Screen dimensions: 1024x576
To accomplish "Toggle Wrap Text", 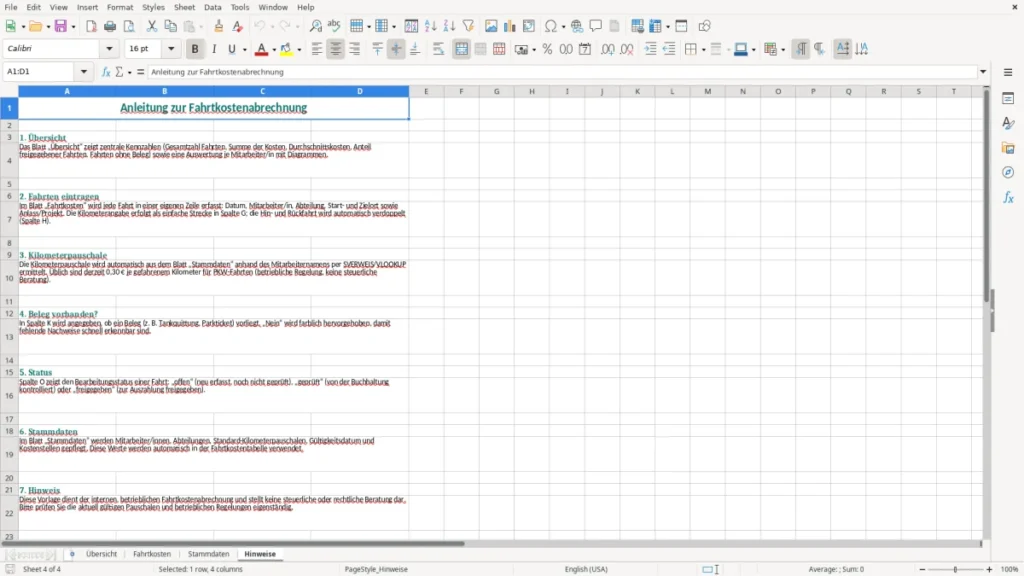I will (438, 49).
